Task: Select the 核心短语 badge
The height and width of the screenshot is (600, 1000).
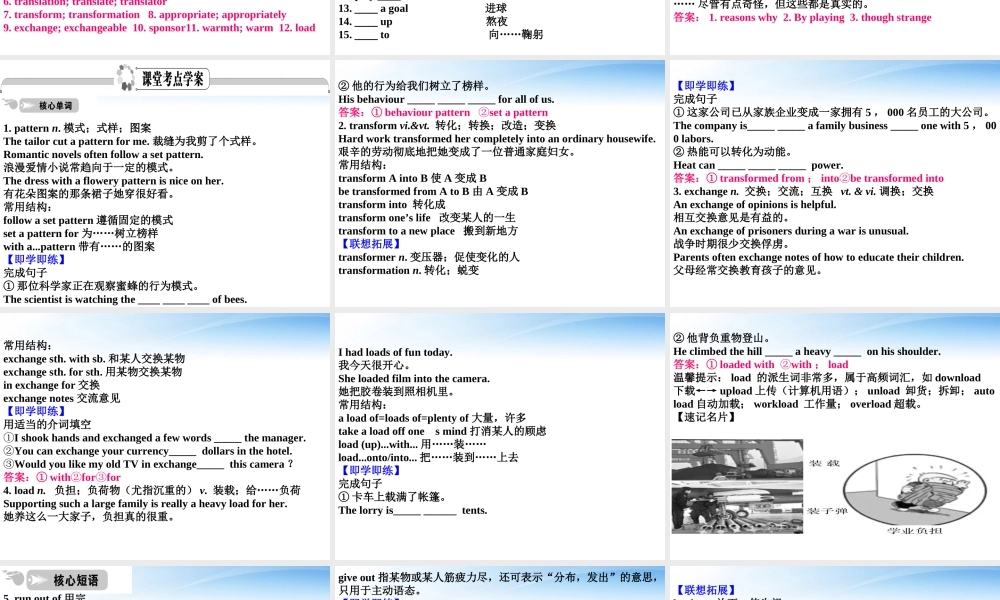Action: [67, 580]
